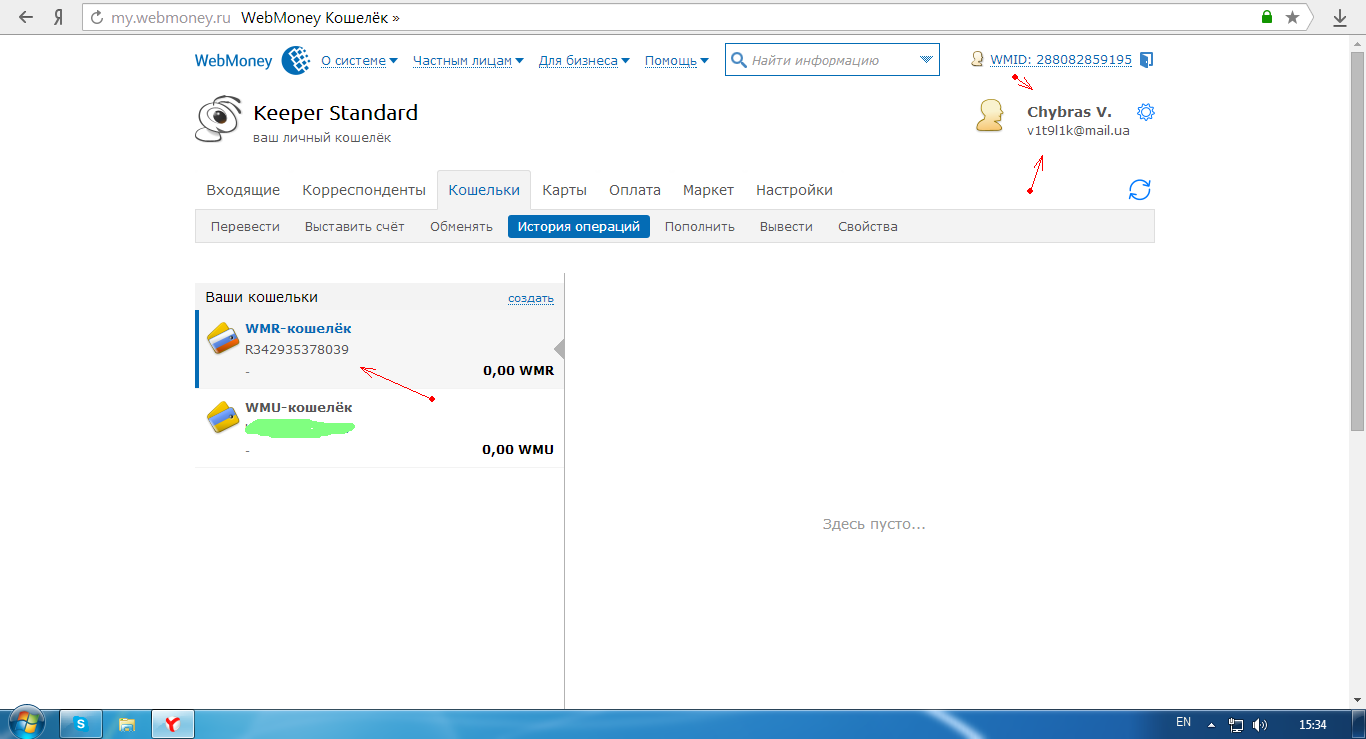
Task: Go back using the browser back arrow
Action: [26, 17]
